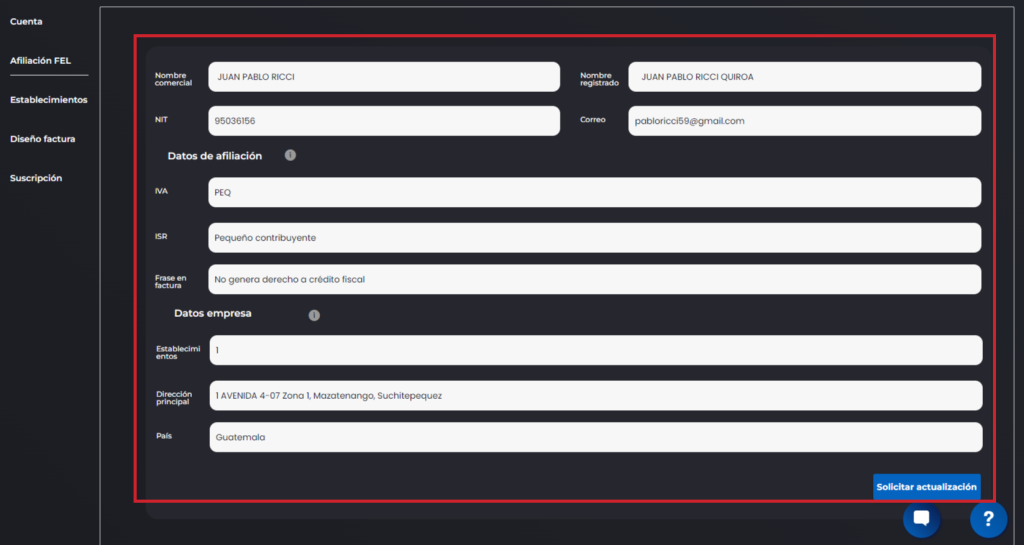Focus the Nombre registrado field

coord(804,77)
